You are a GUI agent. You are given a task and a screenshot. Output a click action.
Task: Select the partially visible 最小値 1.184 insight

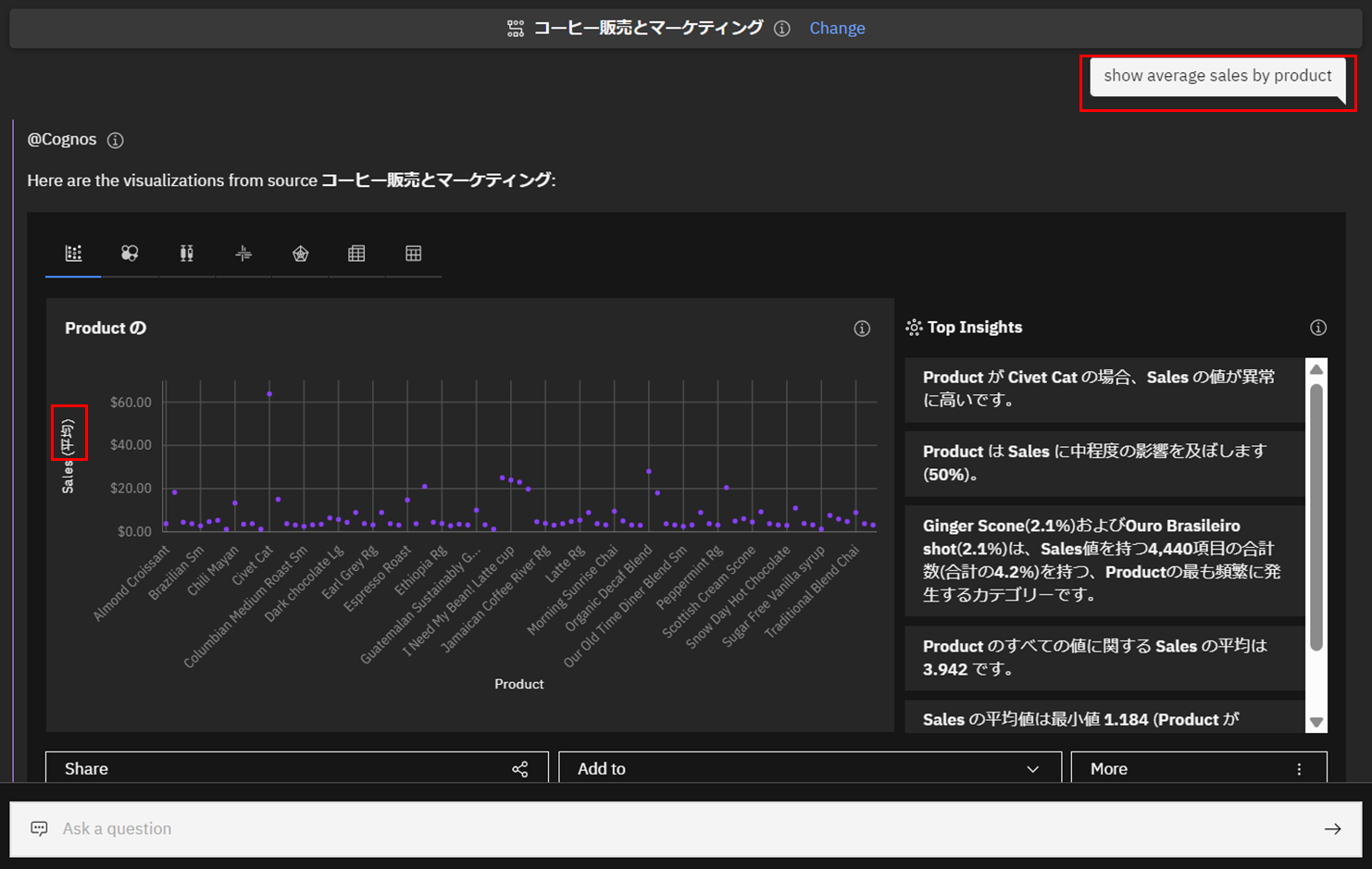pyautogui.click(x=1104, y=716)
